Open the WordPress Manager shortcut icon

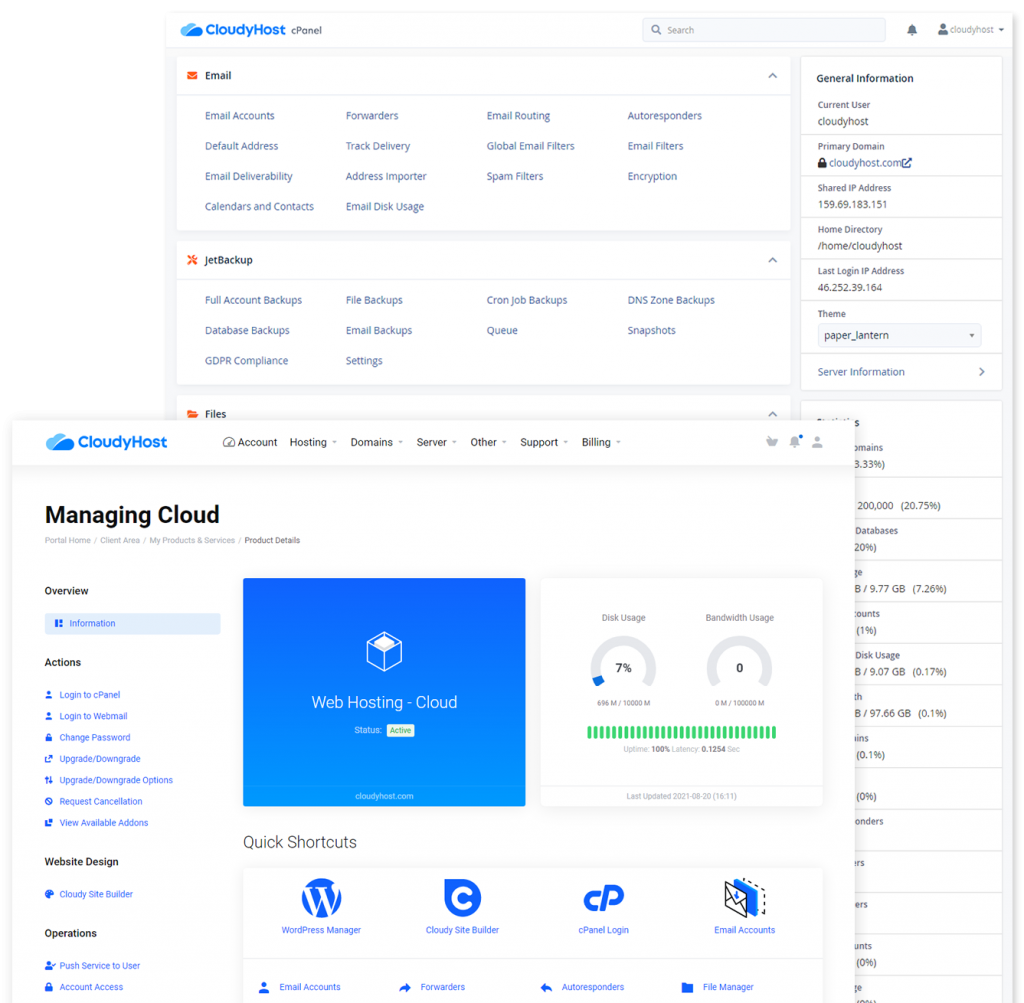[321, 898]
